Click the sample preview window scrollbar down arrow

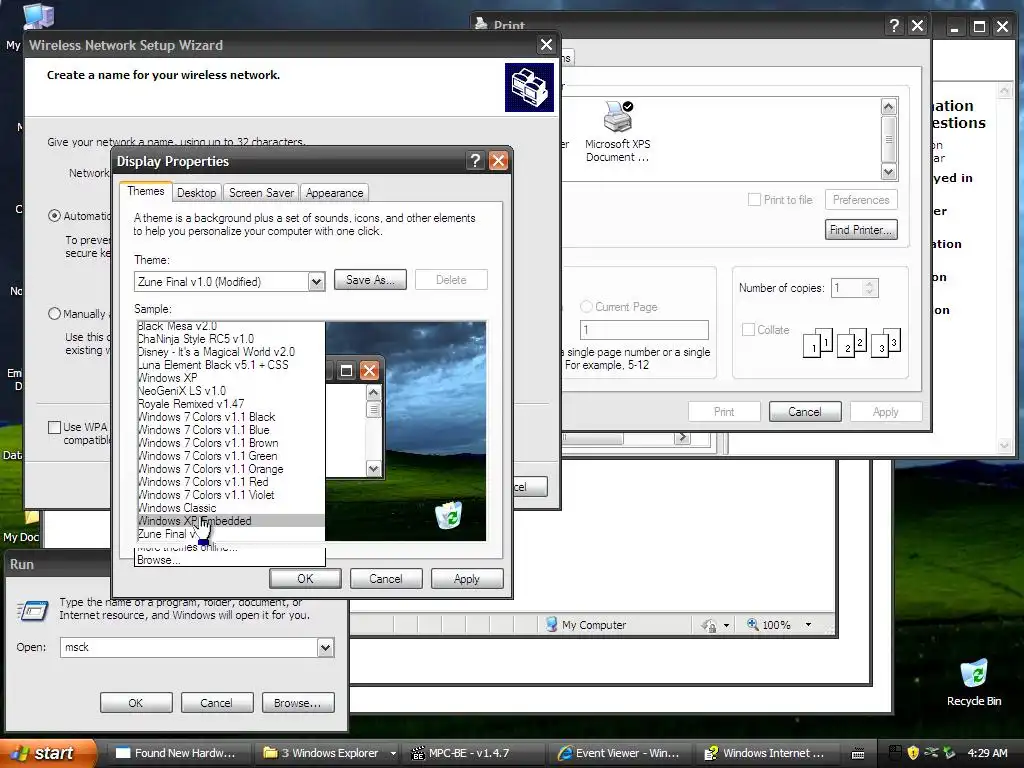click(374, 468)
